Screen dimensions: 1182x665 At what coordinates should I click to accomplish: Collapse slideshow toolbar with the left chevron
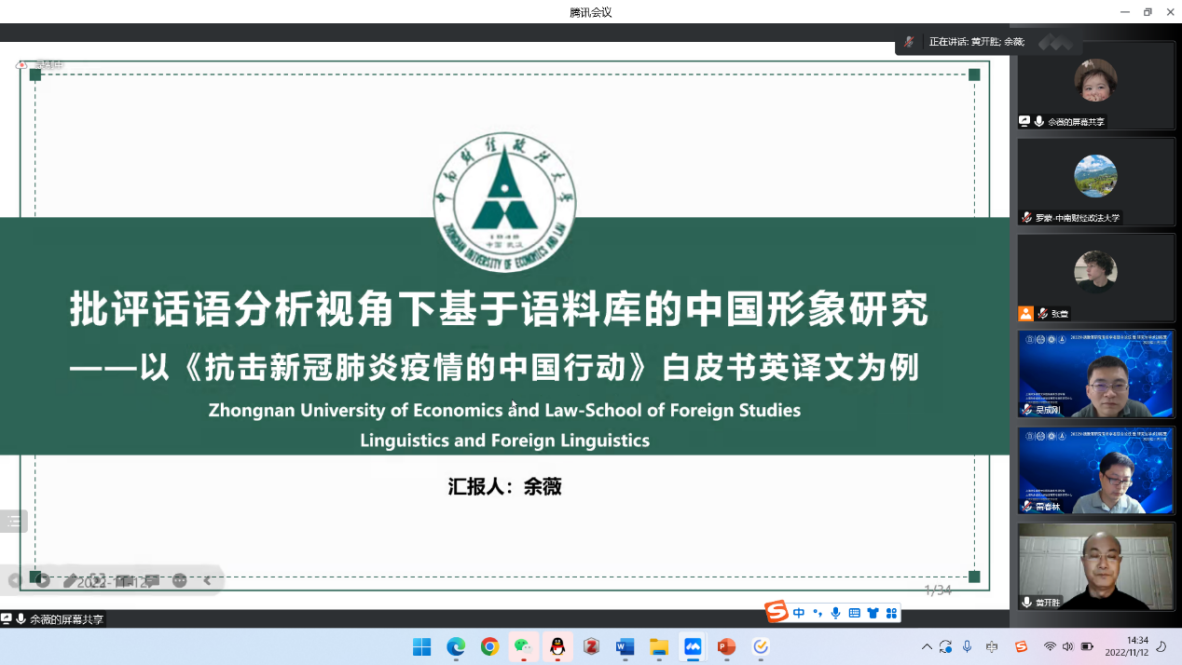207,581
